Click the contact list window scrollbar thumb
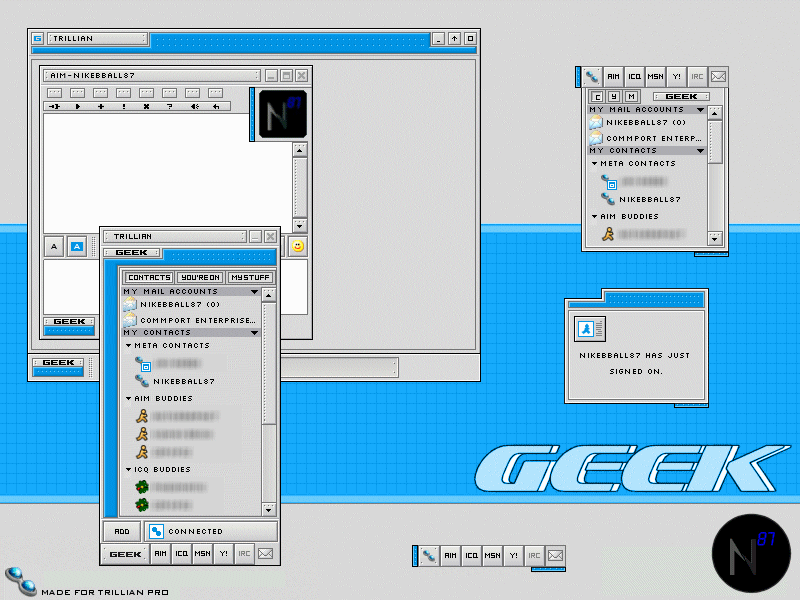800x600 pixels. 268,363
